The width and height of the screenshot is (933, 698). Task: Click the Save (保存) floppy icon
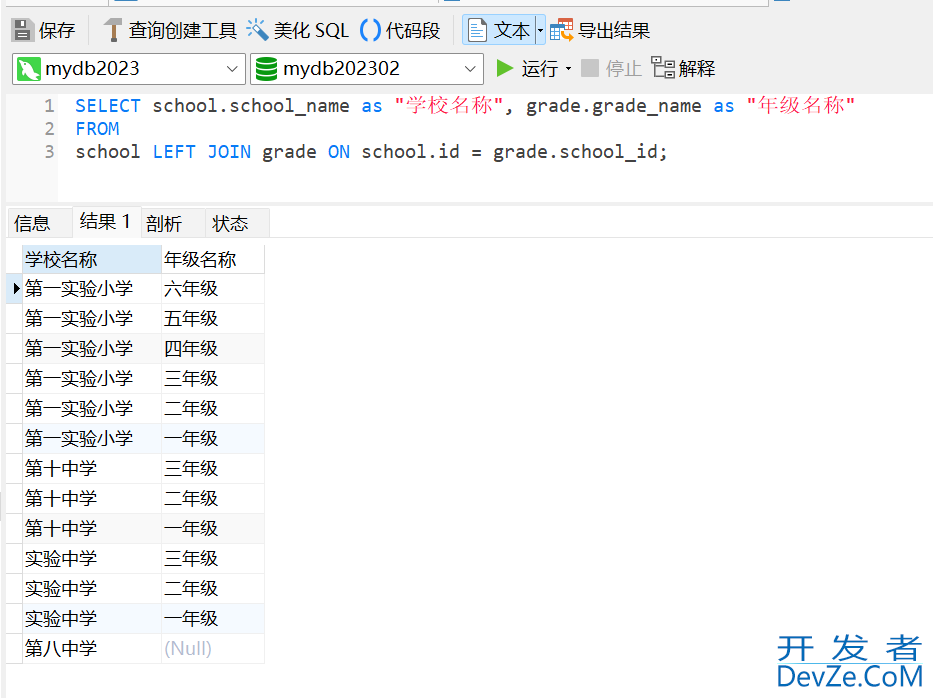pyautogui.click(x=23, y=30)
